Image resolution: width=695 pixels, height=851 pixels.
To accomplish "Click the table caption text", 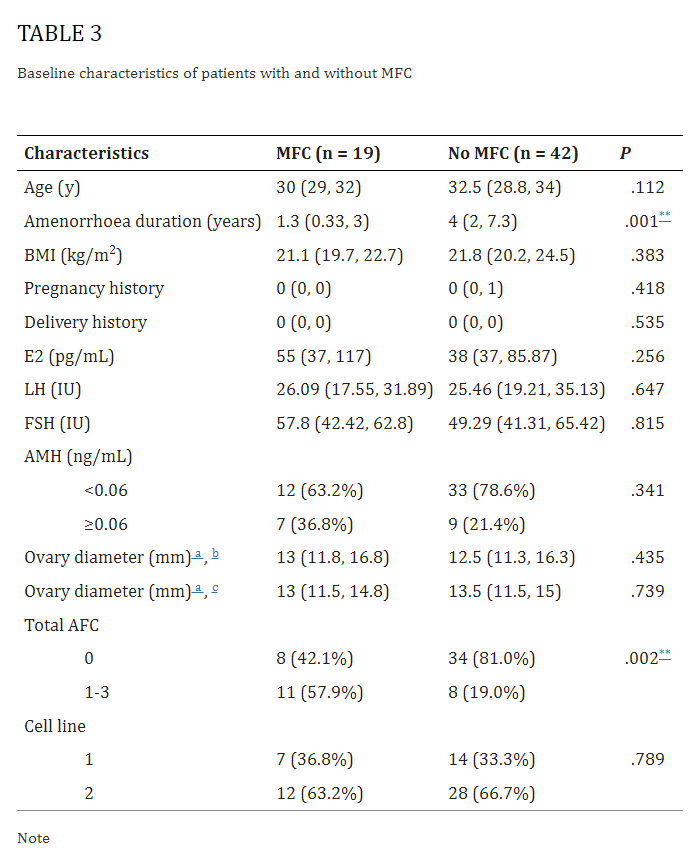I will [214, 74].
